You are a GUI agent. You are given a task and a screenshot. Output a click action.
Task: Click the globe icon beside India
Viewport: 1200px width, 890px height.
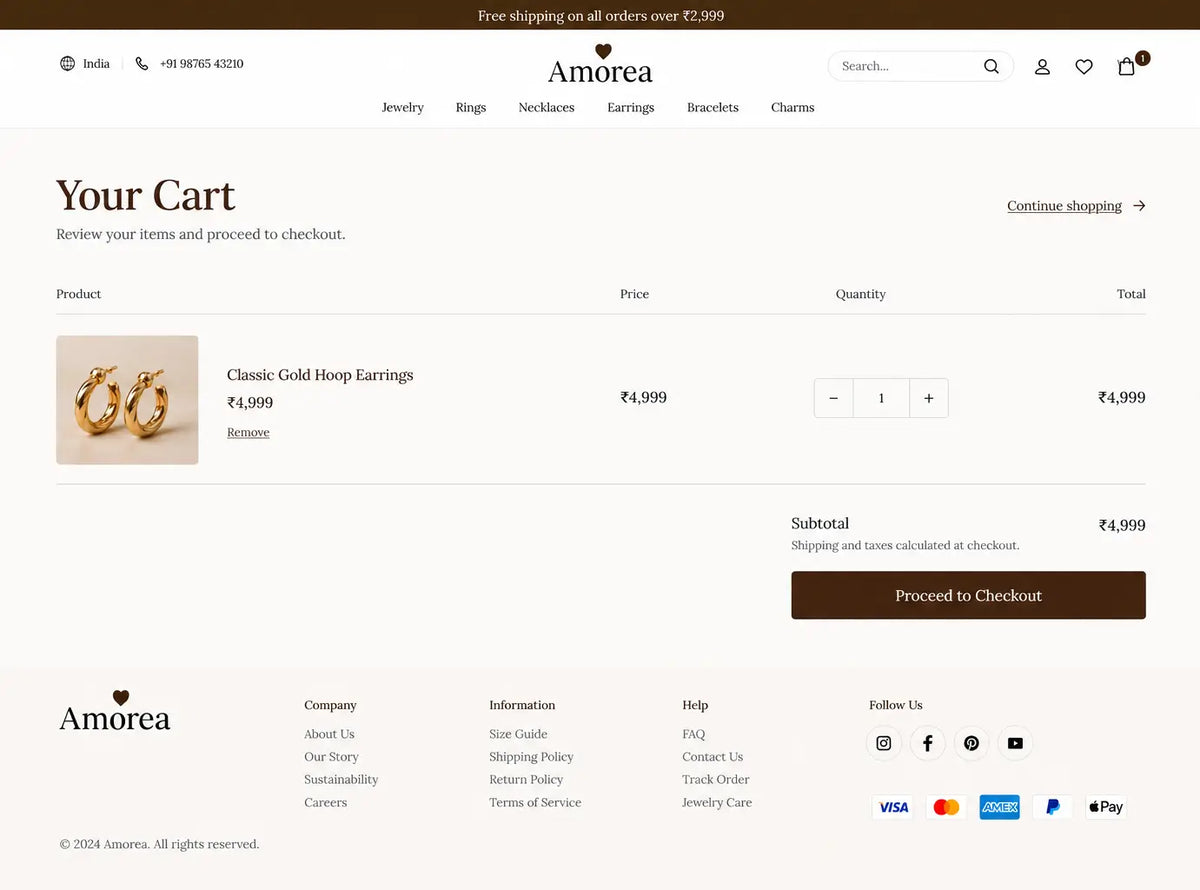[67, 63]
